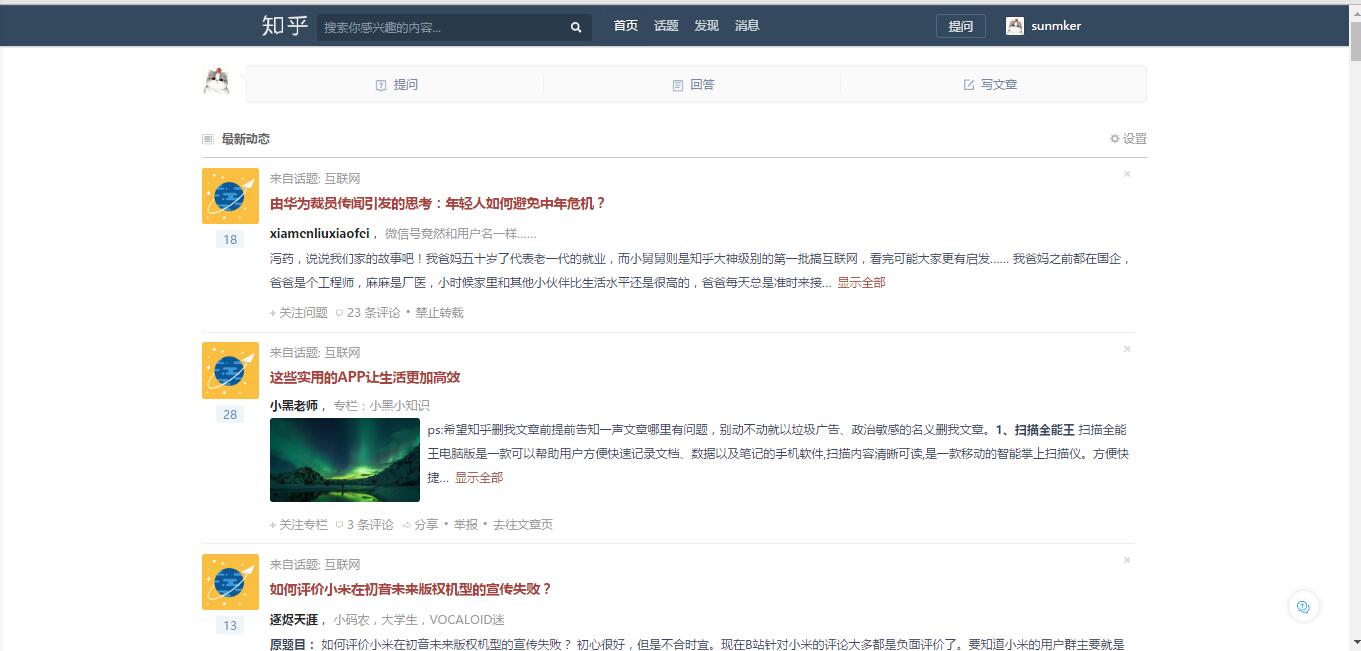1361x651 pixels.
Task: Switch to the 发现 navigation item
Action: pos(707,26)
